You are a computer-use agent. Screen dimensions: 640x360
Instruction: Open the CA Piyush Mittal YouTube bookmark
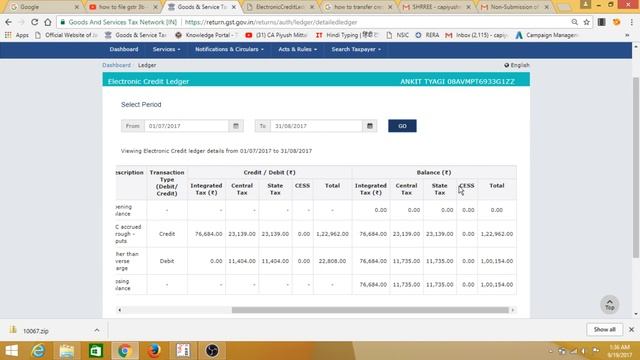[x=276, y=35]
